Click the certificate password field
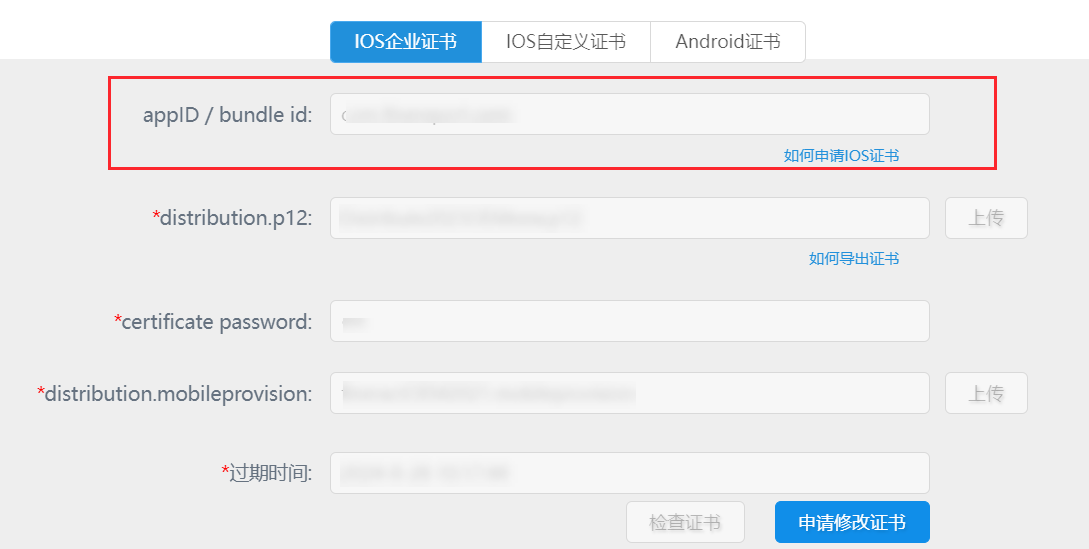Screen dimensions: 1089x549 pyautogui.click(x=629, y=321)
